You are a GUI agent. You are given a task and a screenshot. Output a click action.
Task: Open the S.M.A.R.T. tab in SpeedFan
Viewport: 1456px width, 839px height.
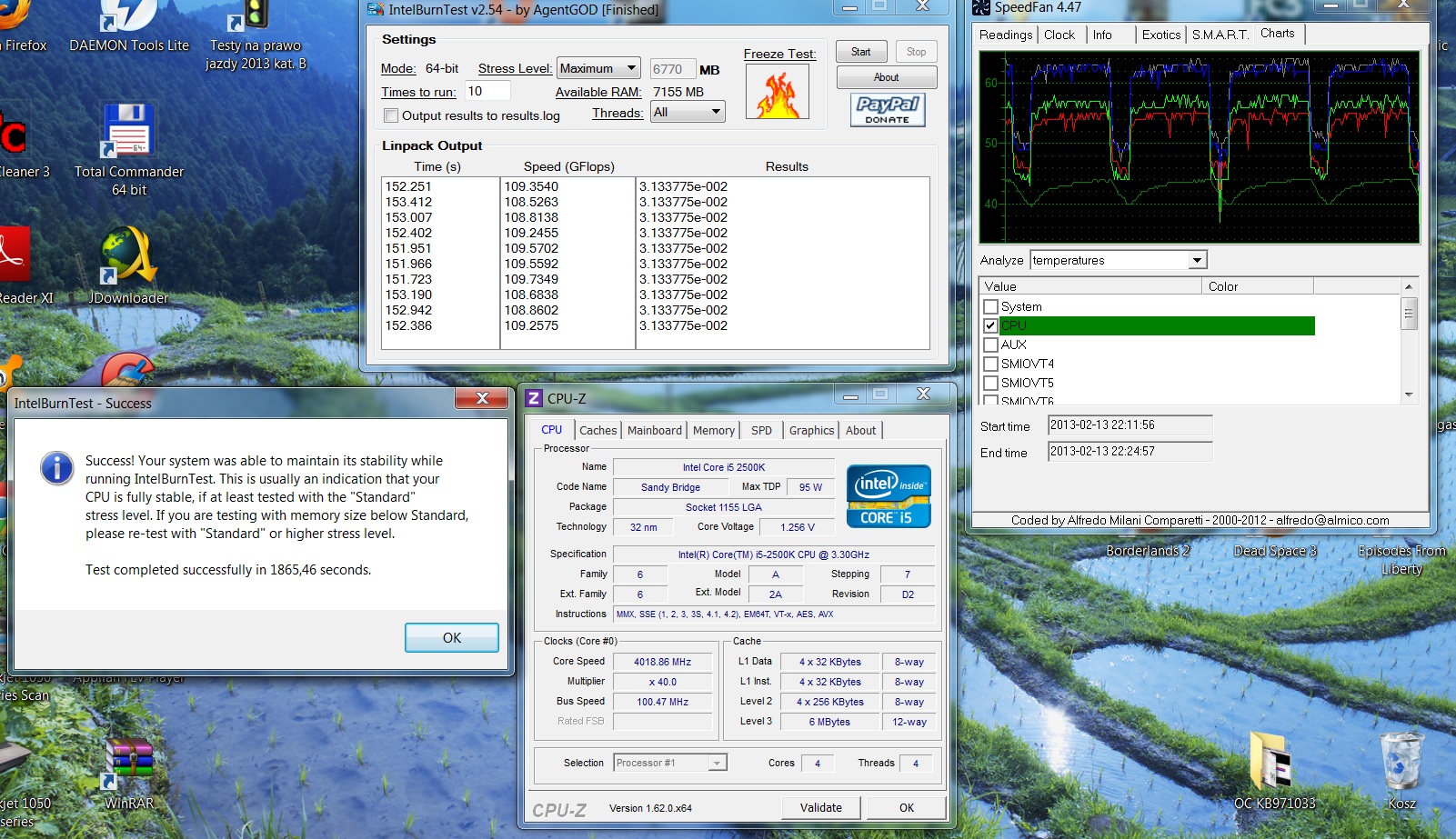click(1220, 35)
